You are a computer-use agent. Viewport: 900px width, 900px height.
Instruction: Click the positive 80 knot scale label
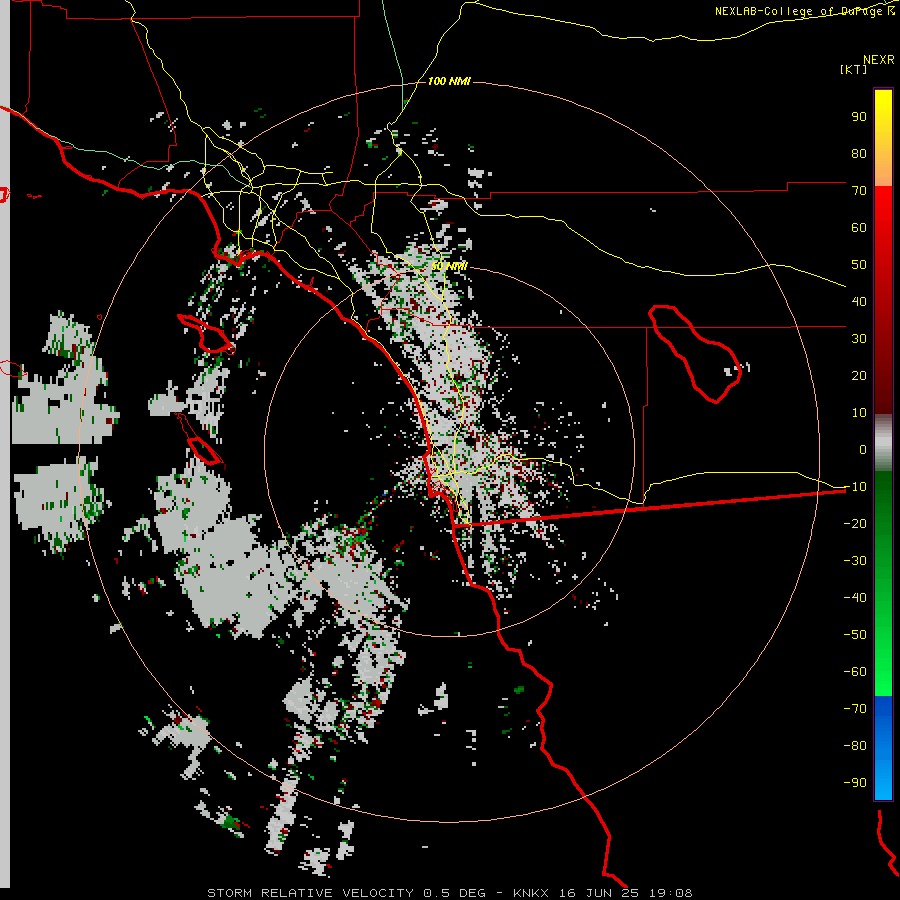tap(859, 154)
